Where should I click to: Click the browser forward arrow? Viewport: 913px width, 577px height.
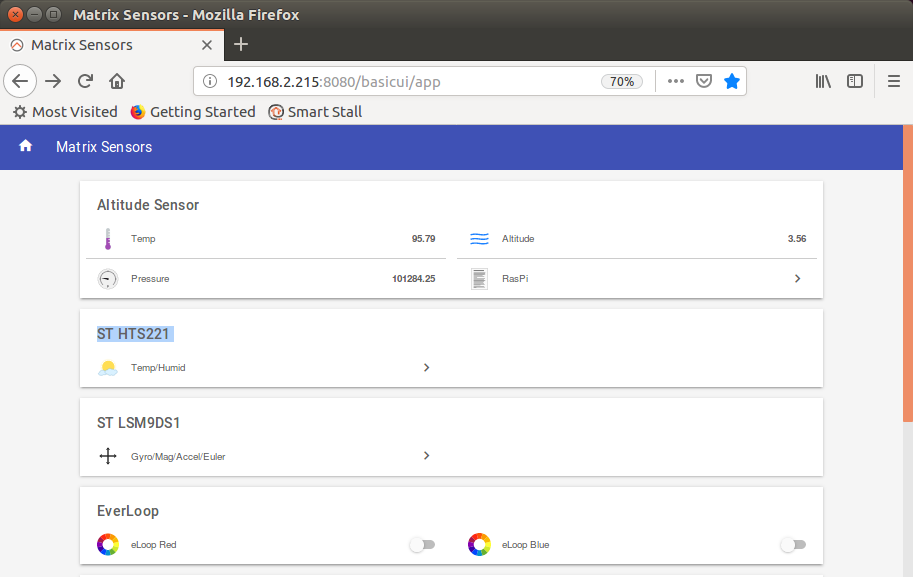coord(53,81)
